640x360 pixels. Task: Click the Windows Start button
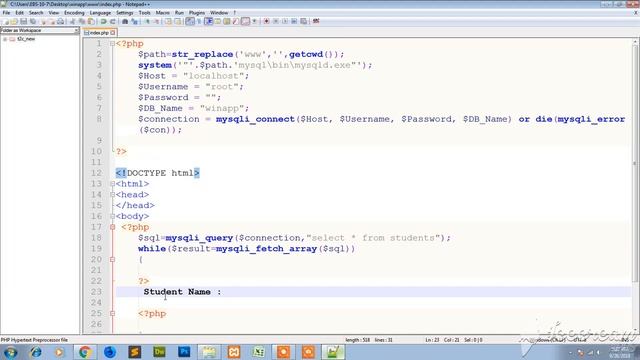(10, 352)
